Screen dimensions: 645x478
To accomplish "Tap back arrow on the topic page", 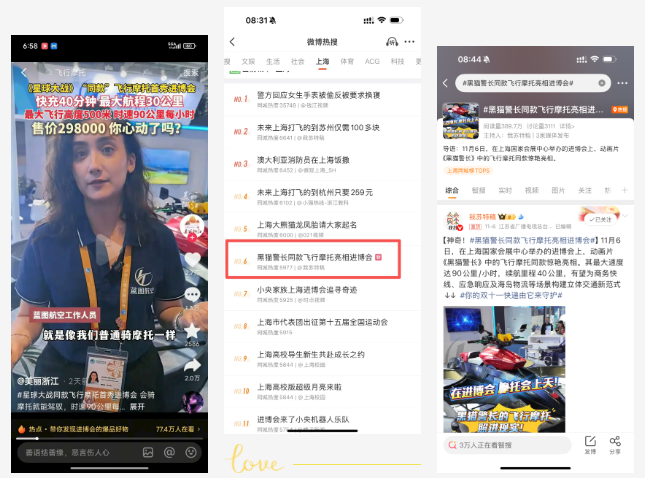I will coord(445,83).
